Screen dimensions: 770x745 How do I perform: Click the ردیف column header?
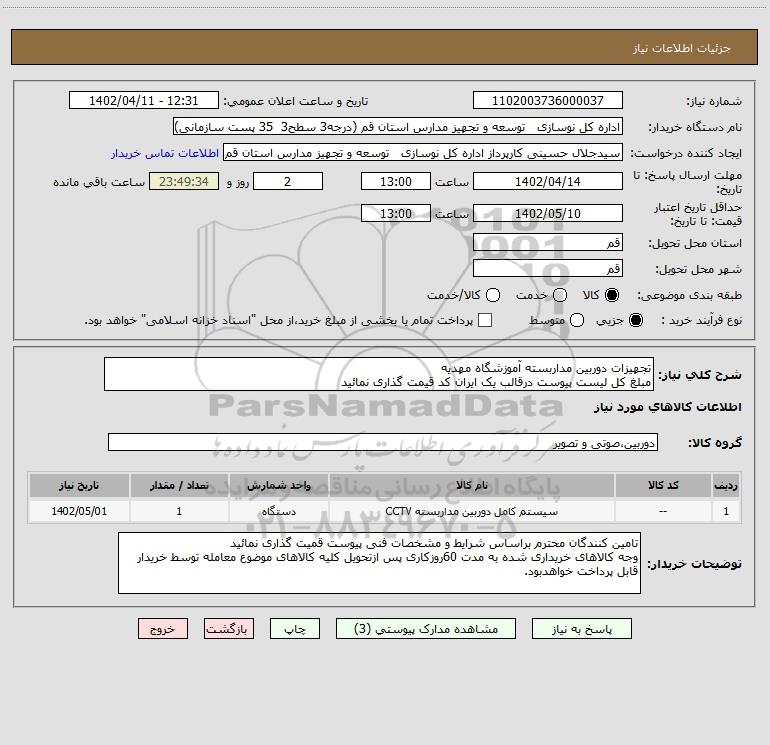[726, 485]
